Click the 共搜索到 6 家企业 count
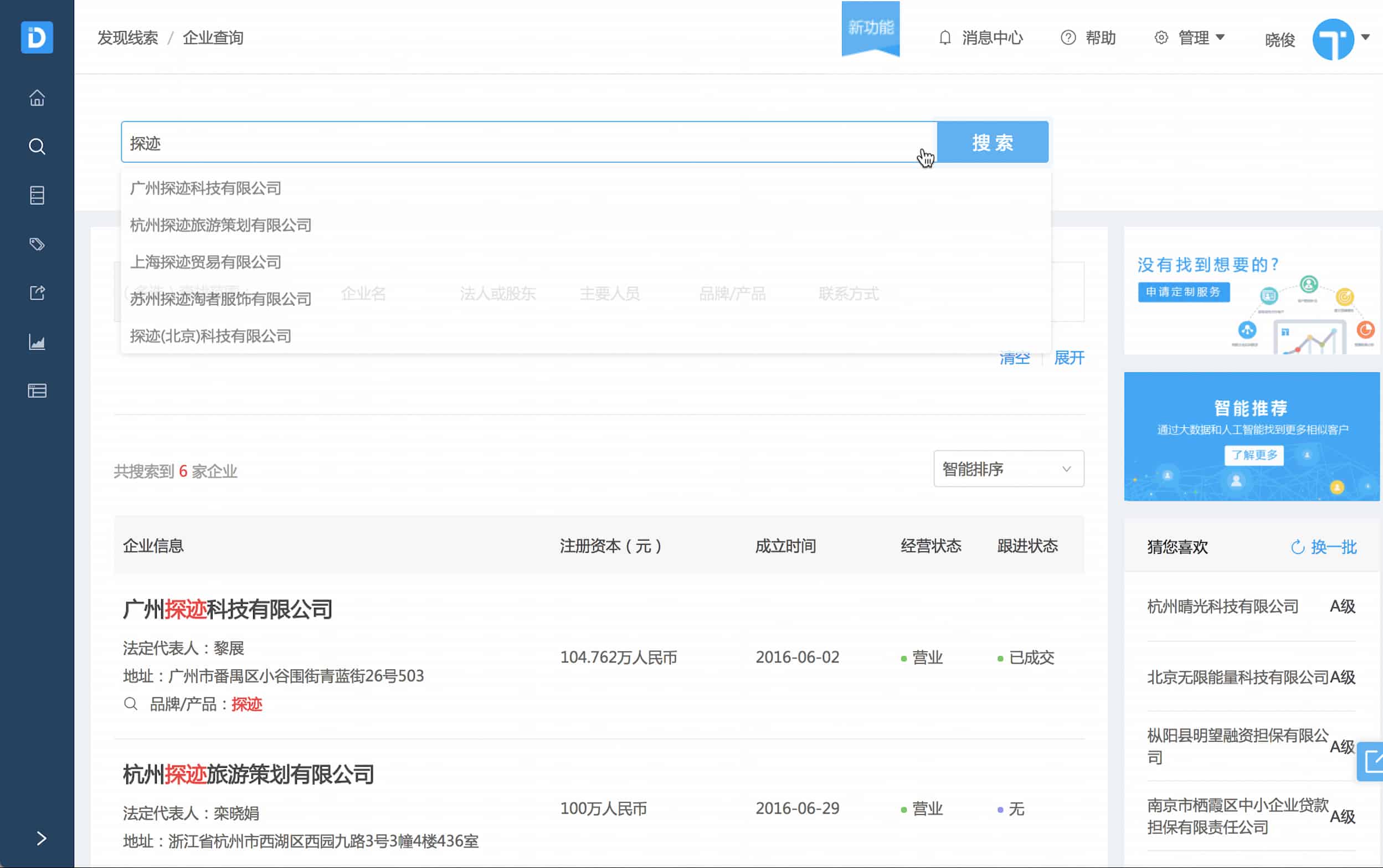 pos(176,472)
